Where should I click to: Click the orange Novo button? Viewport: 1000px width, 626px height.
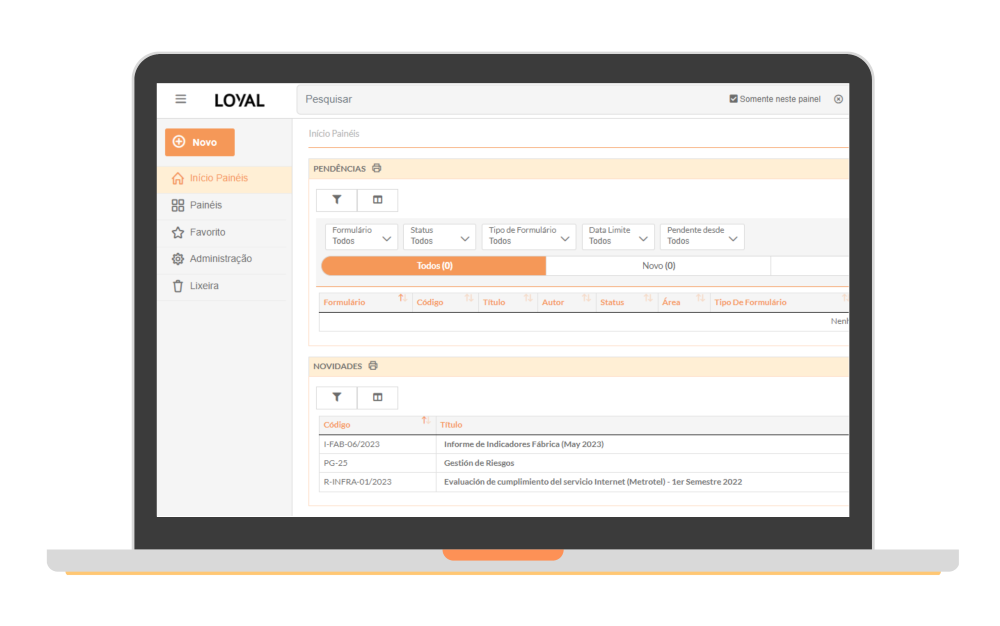pos(200,142)
